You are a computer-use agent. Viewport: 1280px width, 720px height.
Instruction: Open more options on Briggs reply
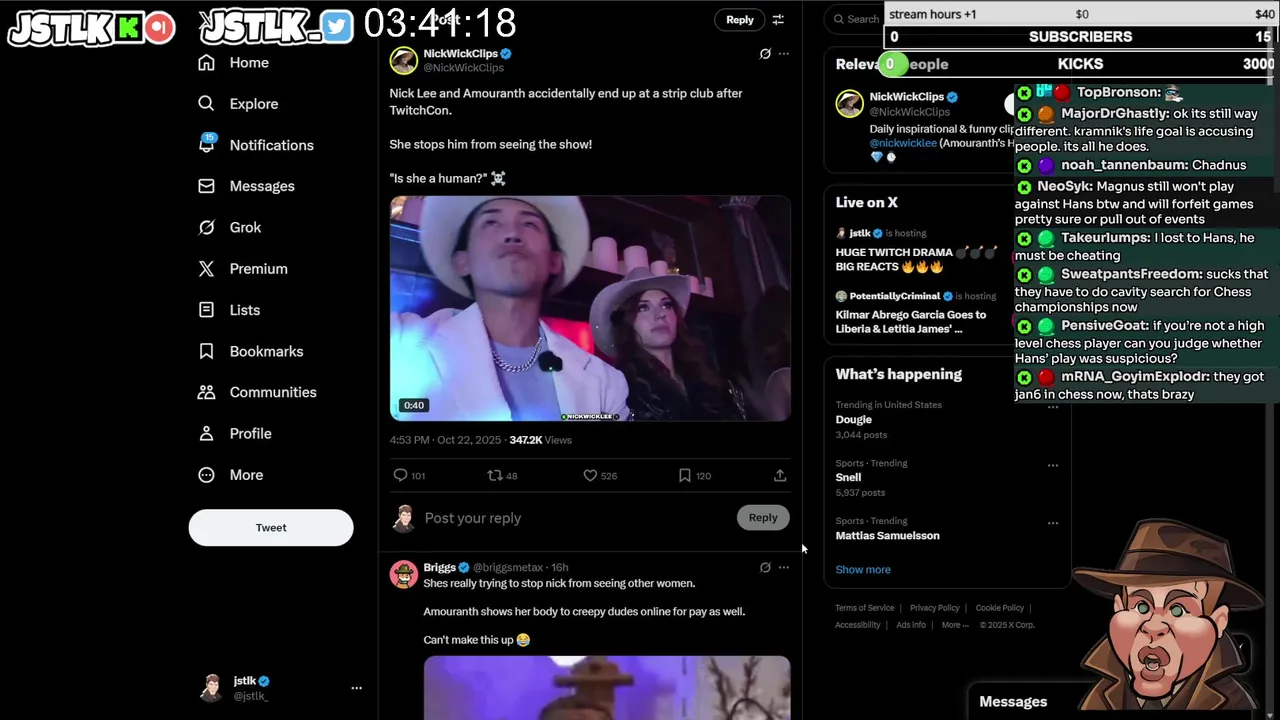784,568
